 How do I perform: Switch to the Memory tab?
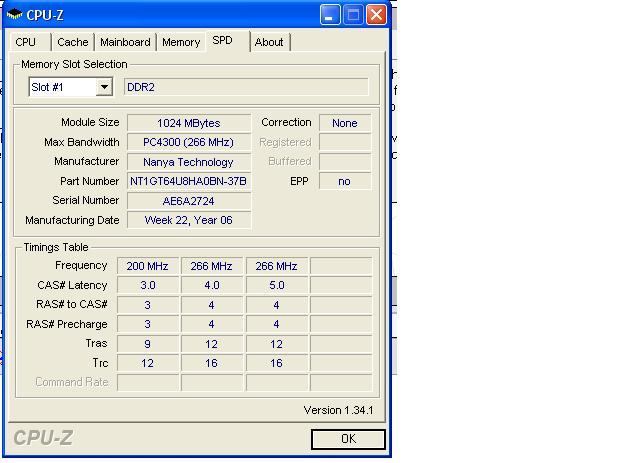181,42
